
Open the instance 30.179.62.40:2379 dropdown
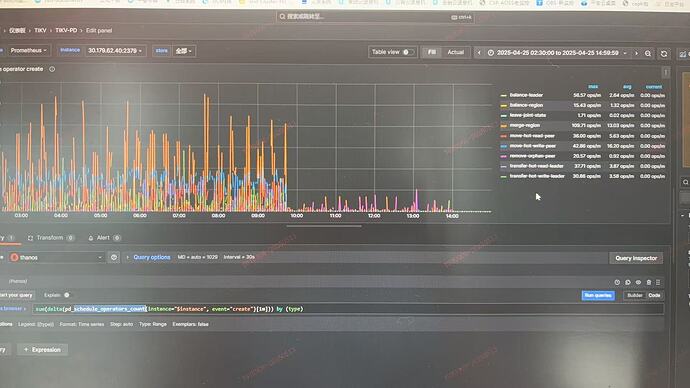pos(115,51)
